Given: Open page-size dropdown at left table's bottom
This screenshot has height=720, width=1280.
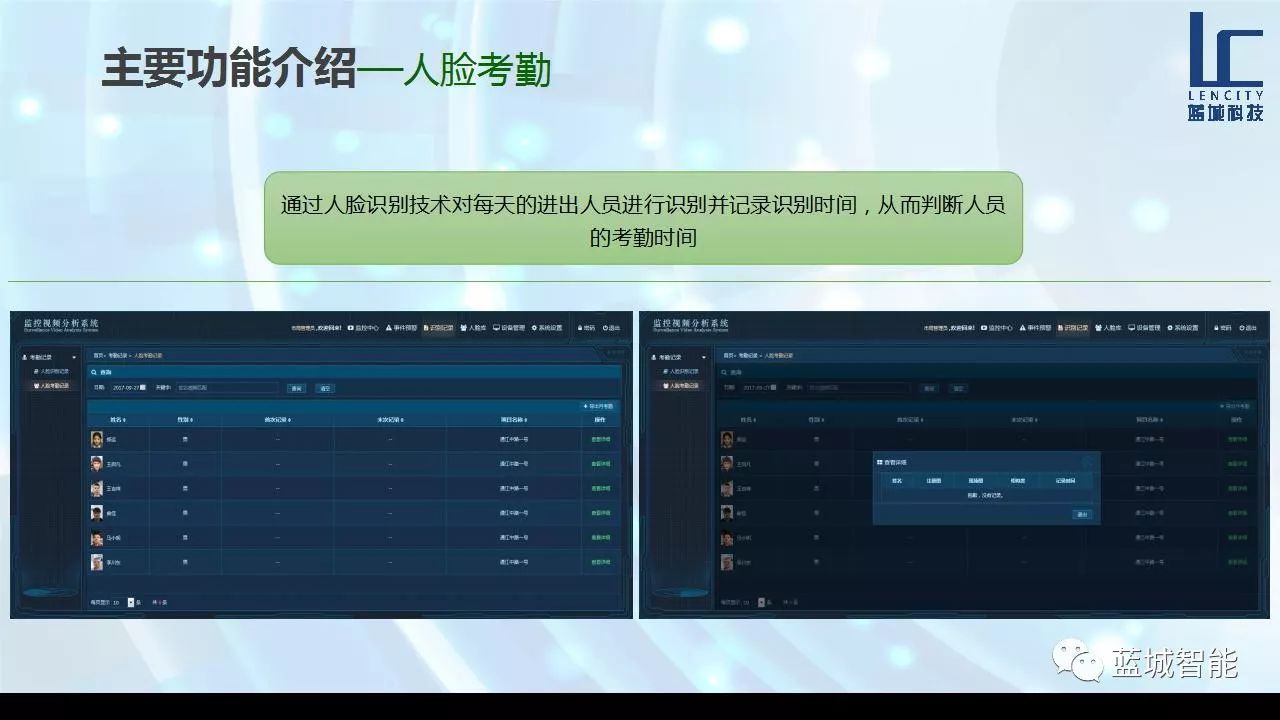Looking at the screenshot, I should pyautogui.click(x=130, y=603).
